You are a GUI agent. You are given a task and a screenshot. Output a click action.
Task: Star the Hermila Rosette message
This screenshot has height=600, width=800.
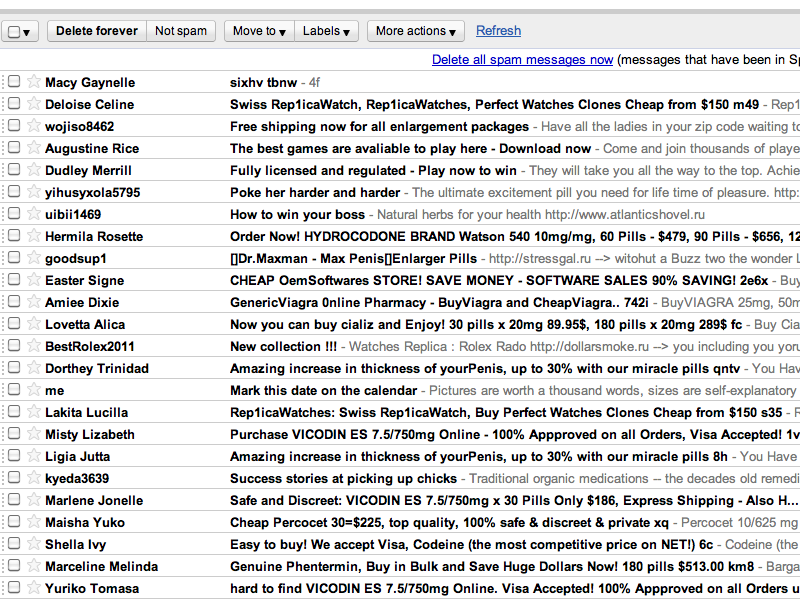point(34,235)
